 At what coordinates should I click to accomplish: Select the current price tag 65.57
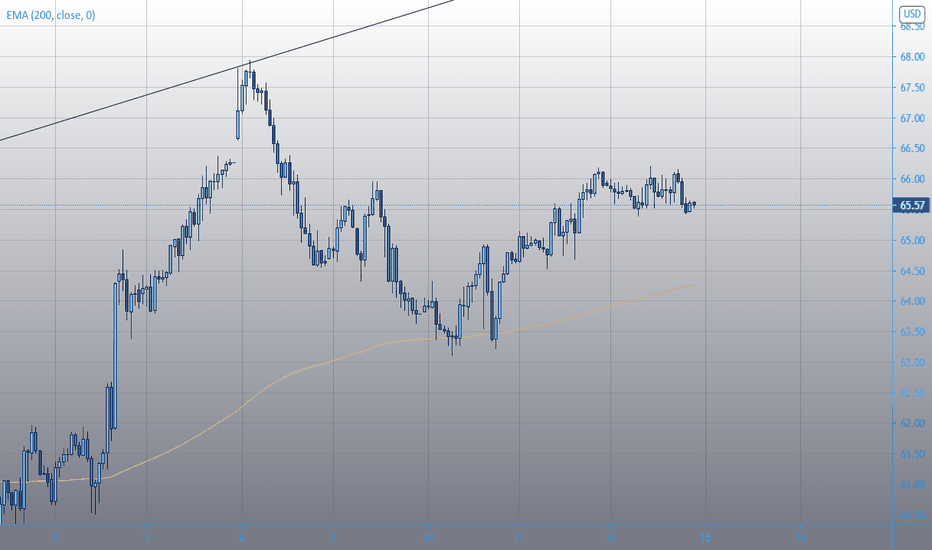point(911,206)
